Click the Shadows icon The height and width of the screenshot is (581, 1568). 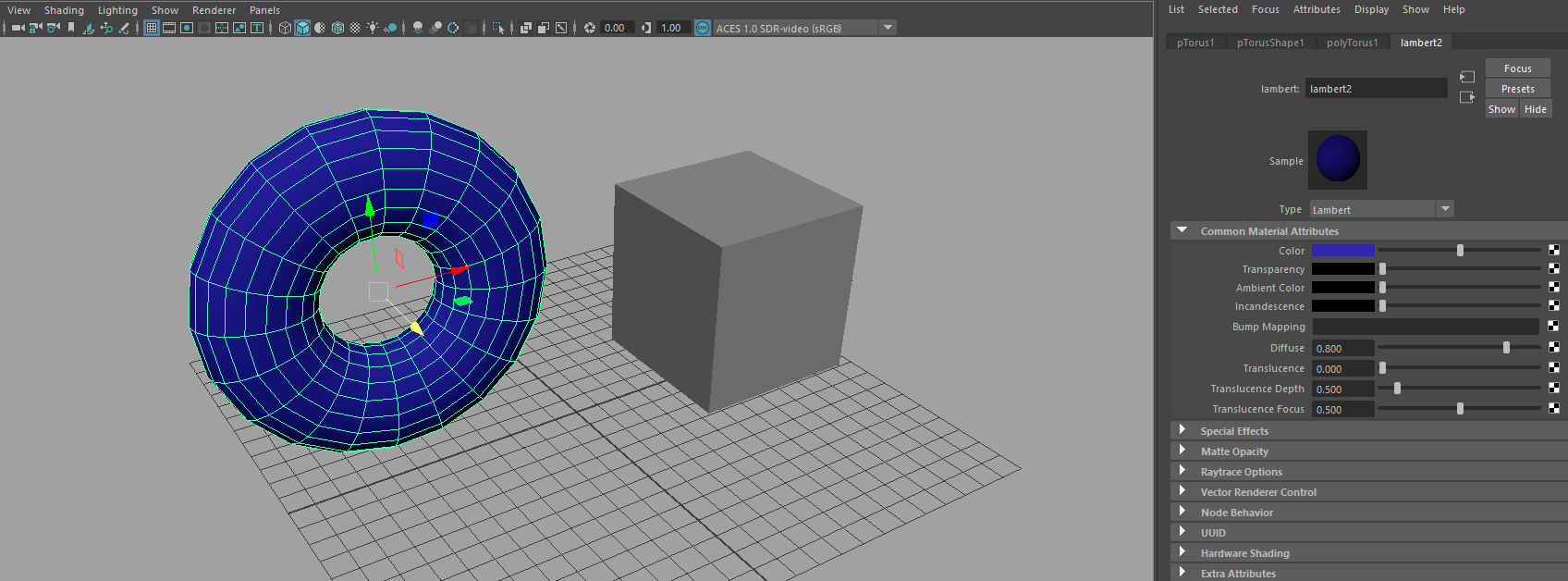[391, 28]
